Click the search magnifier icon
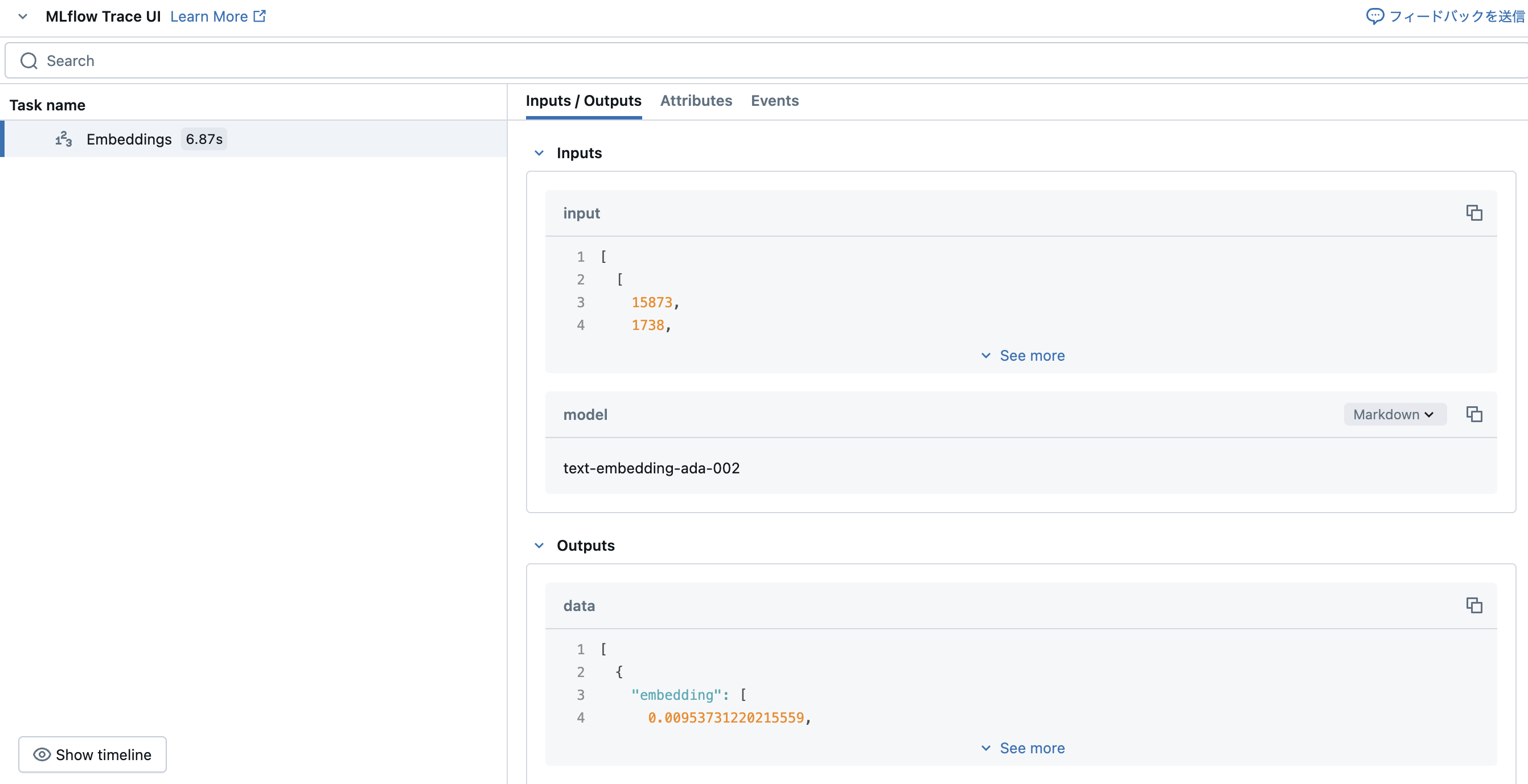1528x784 pixels. pos(28,61)
